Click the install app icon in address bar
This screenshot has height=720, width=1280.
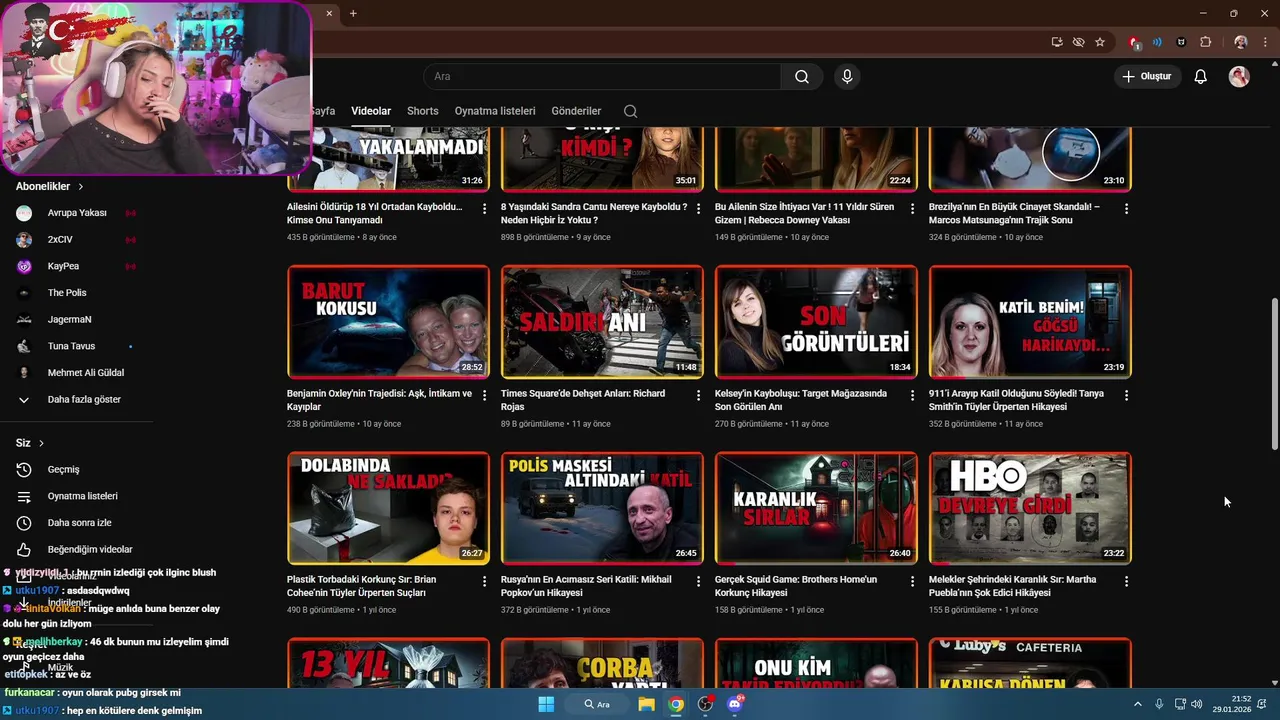point(1057,42)
